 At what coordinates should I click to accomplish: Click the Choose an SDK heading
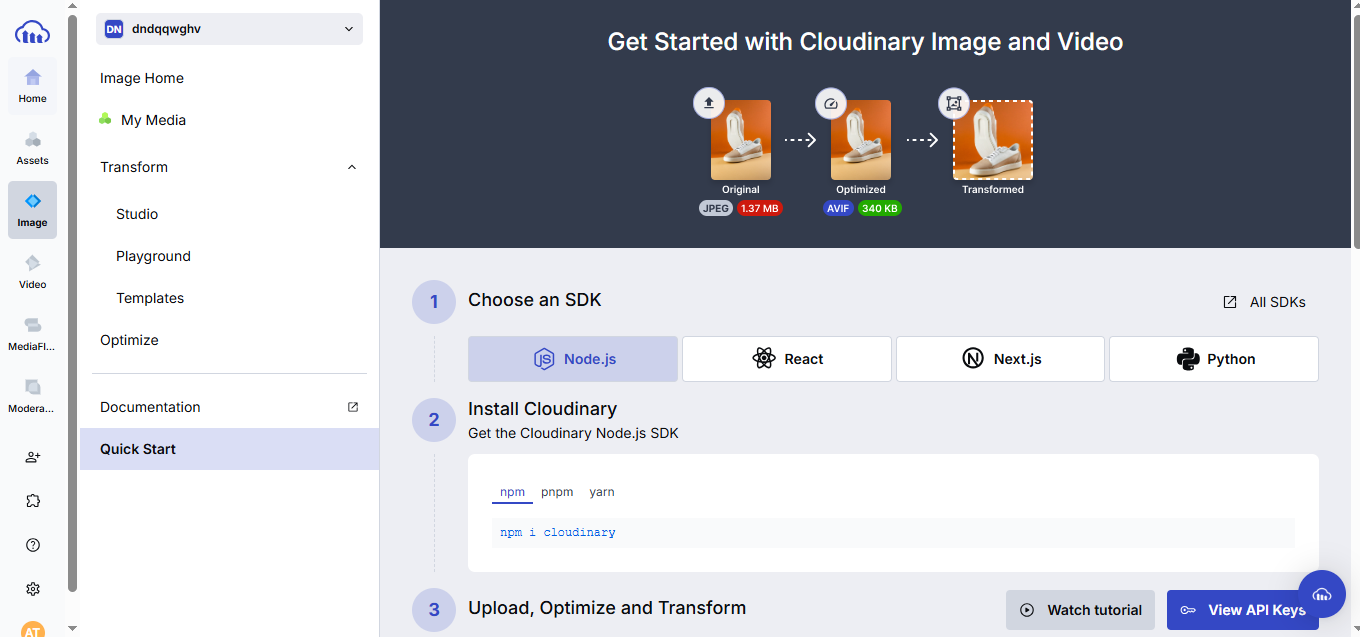click(x=535, y=300)
